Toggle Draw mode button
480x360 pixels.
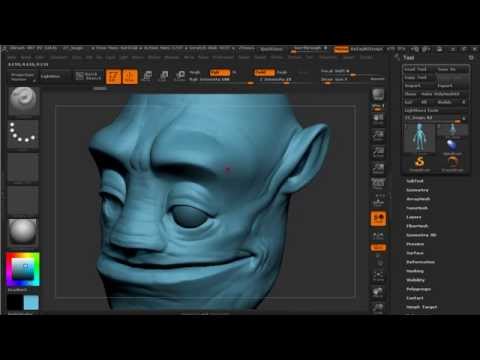click(130, 76)
